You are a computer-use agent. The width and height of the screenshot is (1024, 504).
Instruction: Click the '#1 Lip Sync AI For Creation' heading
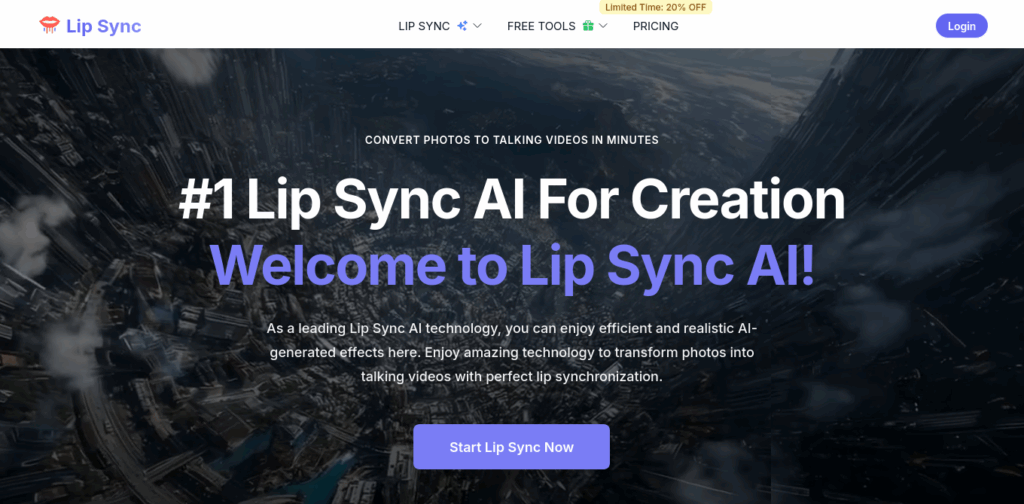(x=511, y=199)
